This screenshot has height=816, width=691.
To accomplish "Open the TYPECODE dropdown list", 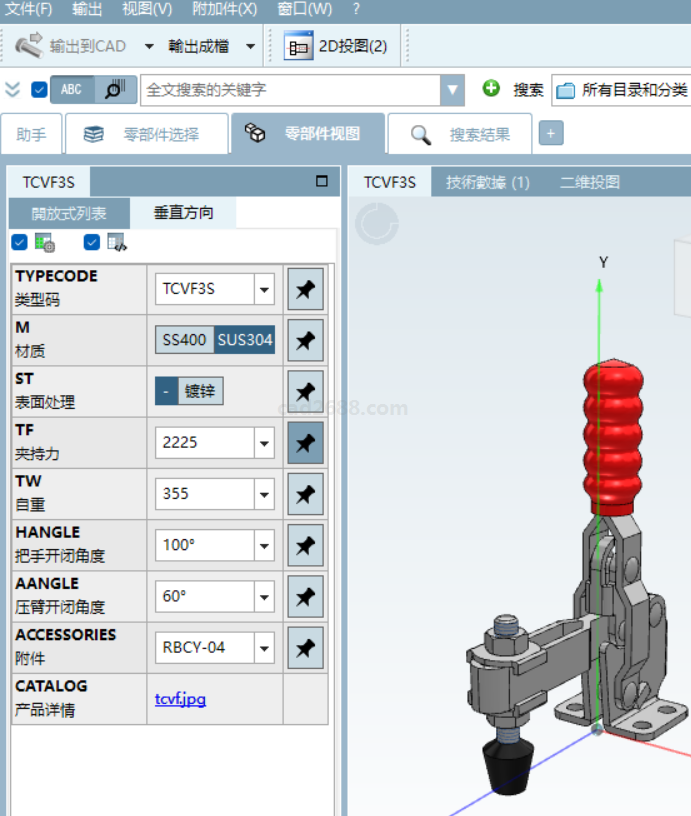I will pos(264,290).
